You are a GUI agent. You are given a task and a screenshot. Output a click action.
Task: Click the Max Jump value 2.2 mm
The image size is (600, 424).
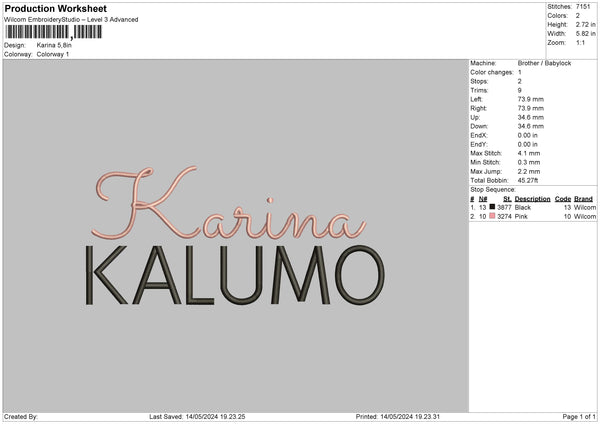click(x=529, y=171)
